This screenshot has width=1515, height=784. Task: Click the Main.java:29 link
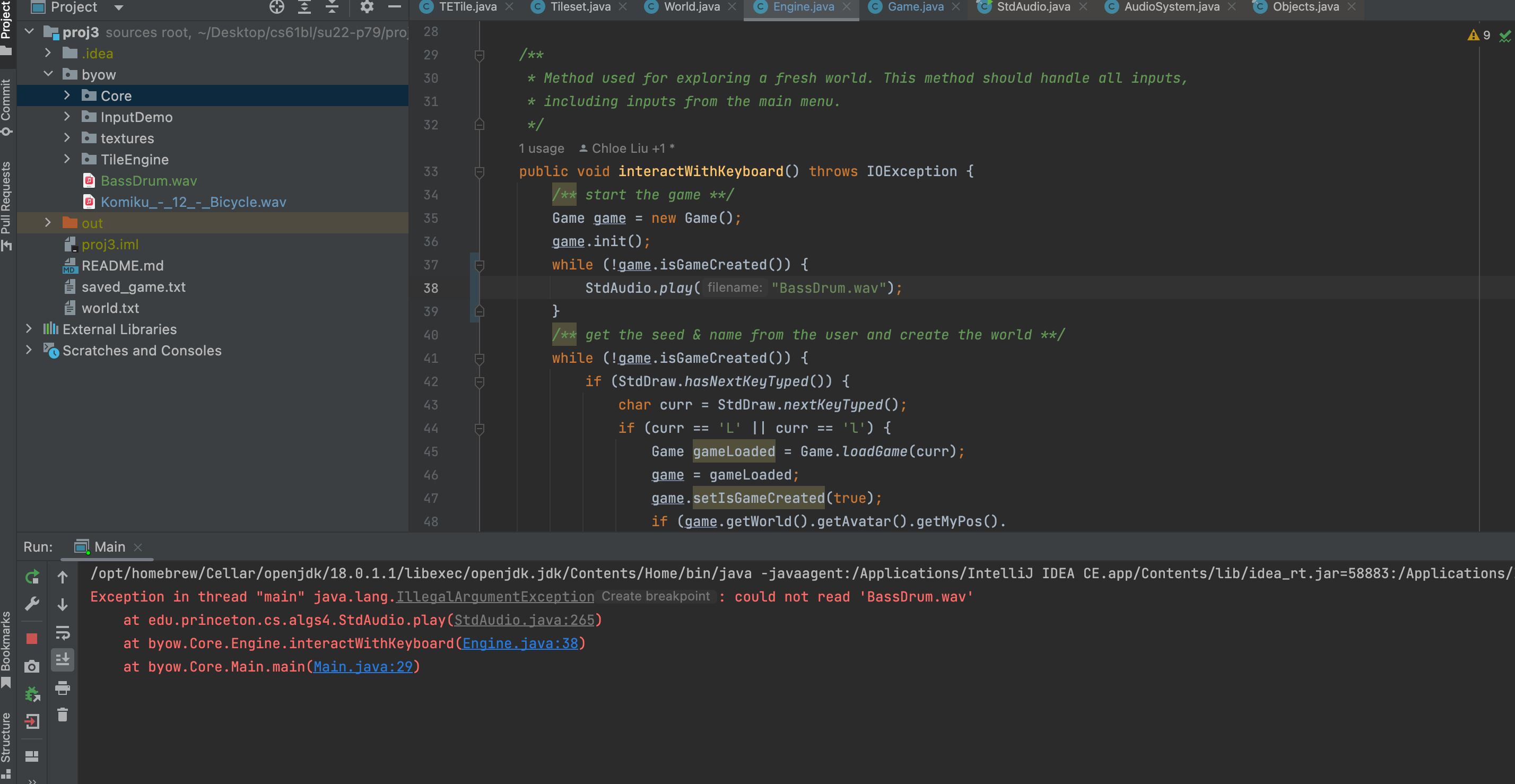pos(363,666)
